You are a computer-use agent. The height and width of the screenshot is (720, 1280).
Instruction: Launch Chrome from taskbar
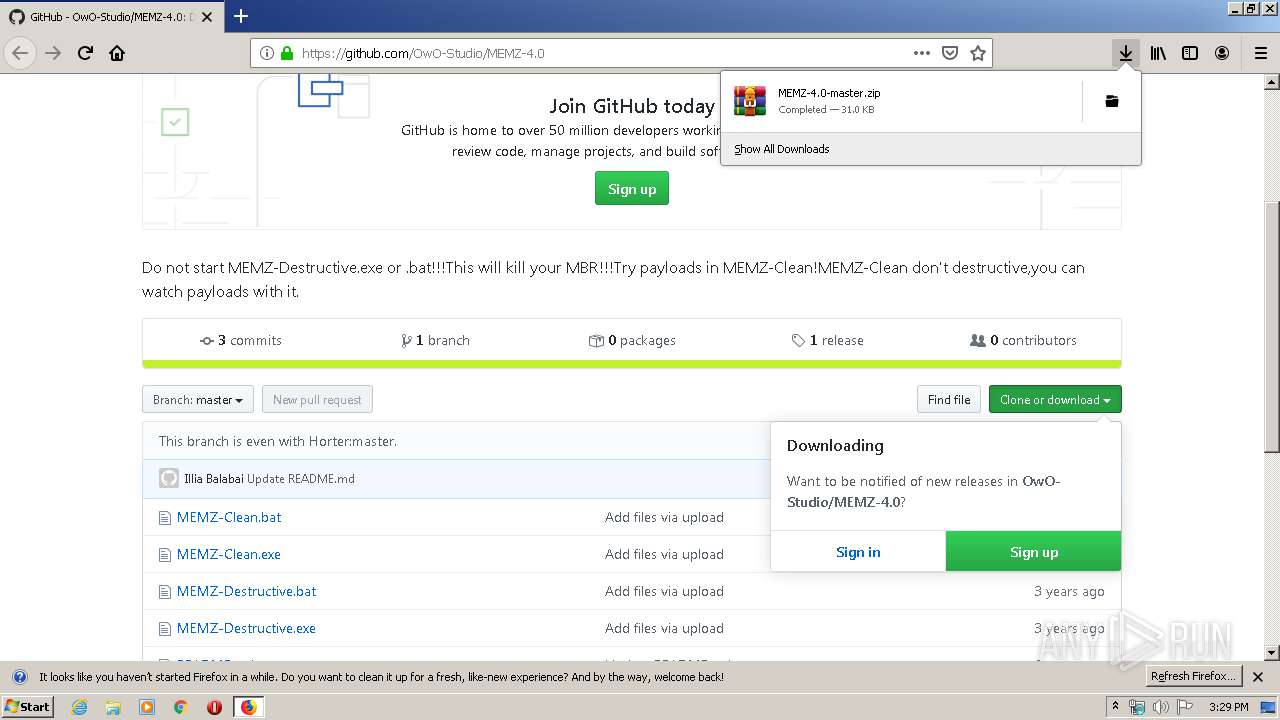181,707
